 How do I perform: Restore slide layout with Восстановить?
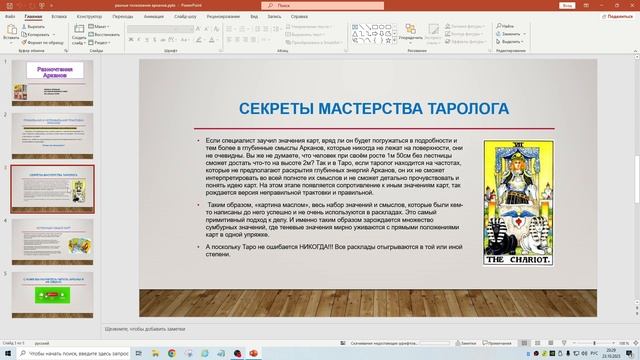[104, 35]
